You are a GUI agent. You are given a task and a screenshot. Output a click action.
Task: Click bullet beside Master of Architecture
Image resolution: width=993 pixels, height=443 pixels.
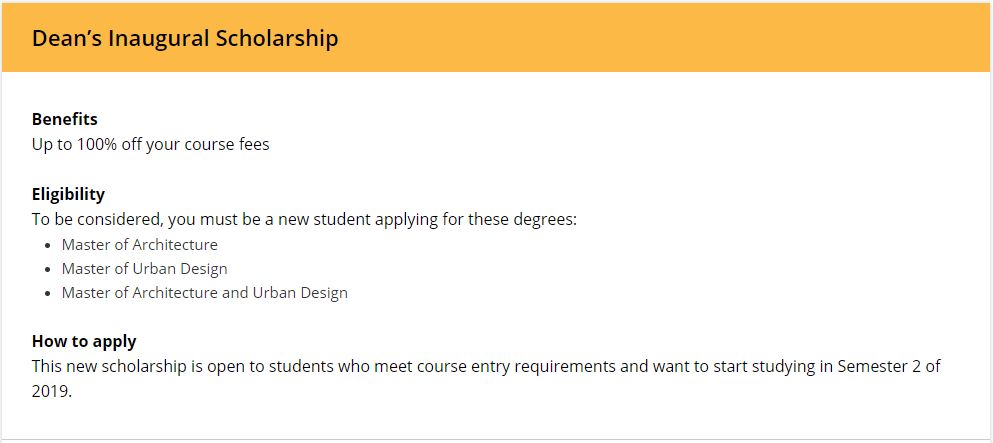coord(49,245)
